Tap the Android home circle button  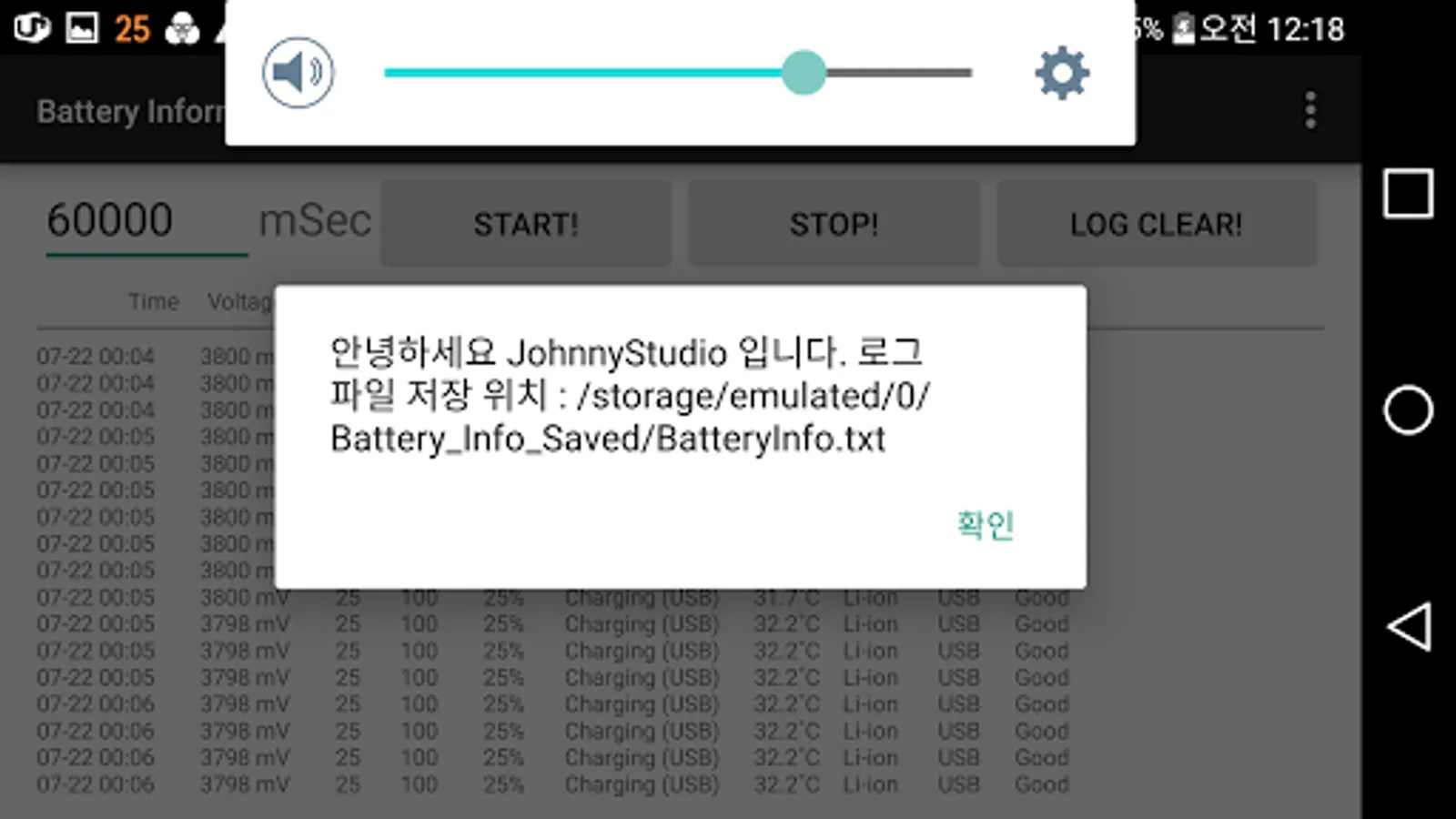point(1408,409)
